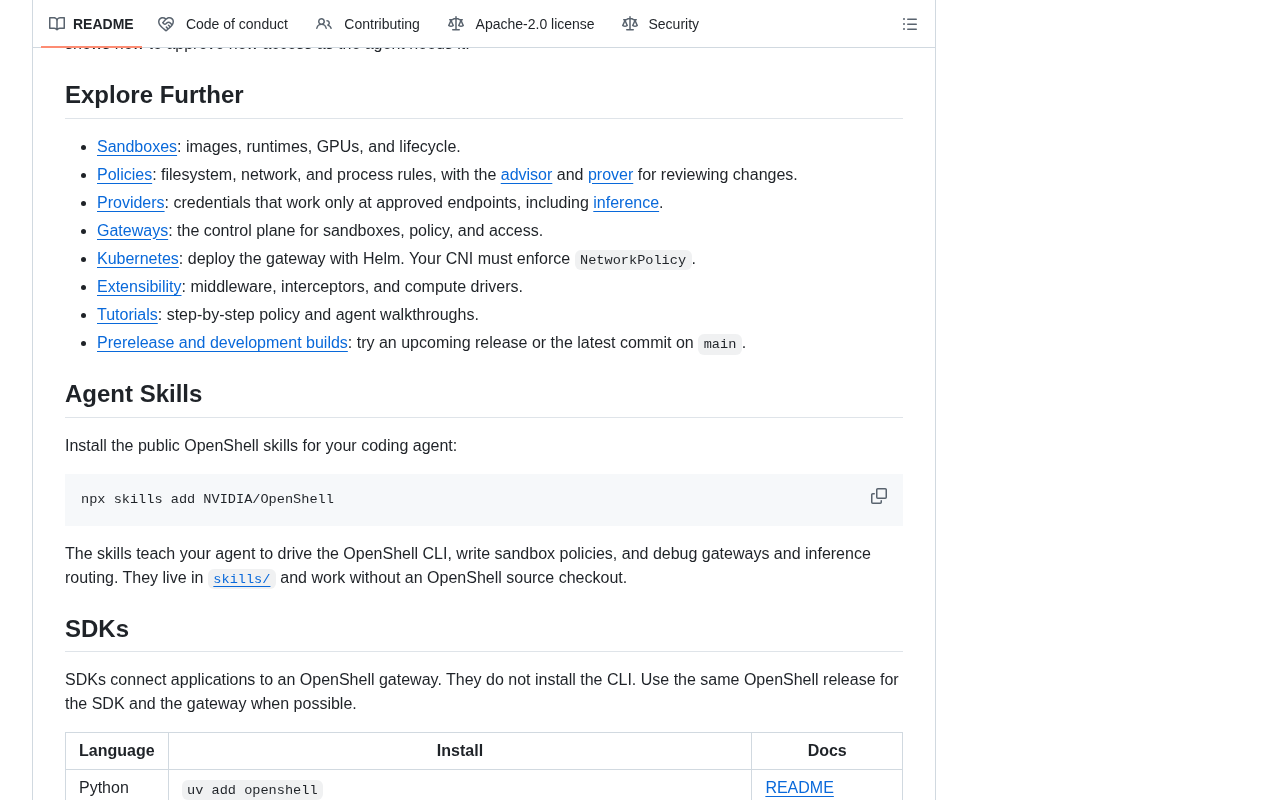Viewport: 1280px width, 800px height.
Task: Open the Code of conduct tab
Action: [223, 24]
